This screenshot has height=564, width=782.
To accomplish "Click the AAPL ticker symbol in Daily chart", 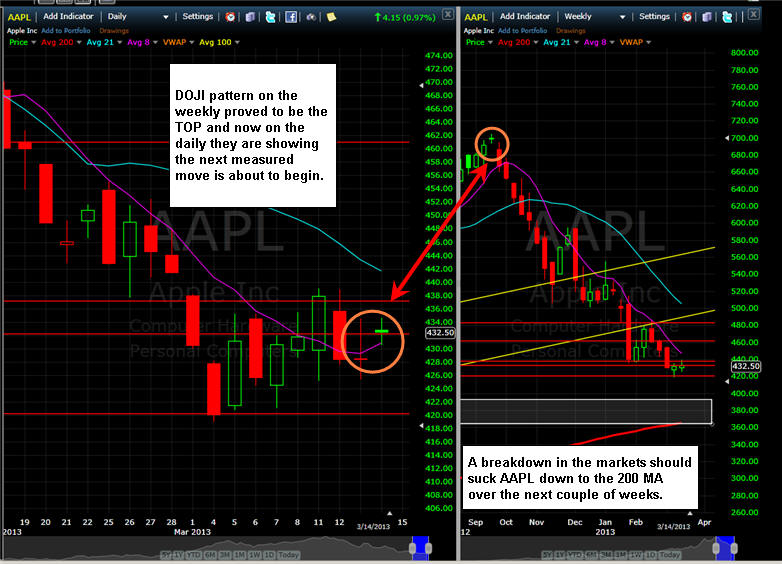I will [x=19, y=17].
